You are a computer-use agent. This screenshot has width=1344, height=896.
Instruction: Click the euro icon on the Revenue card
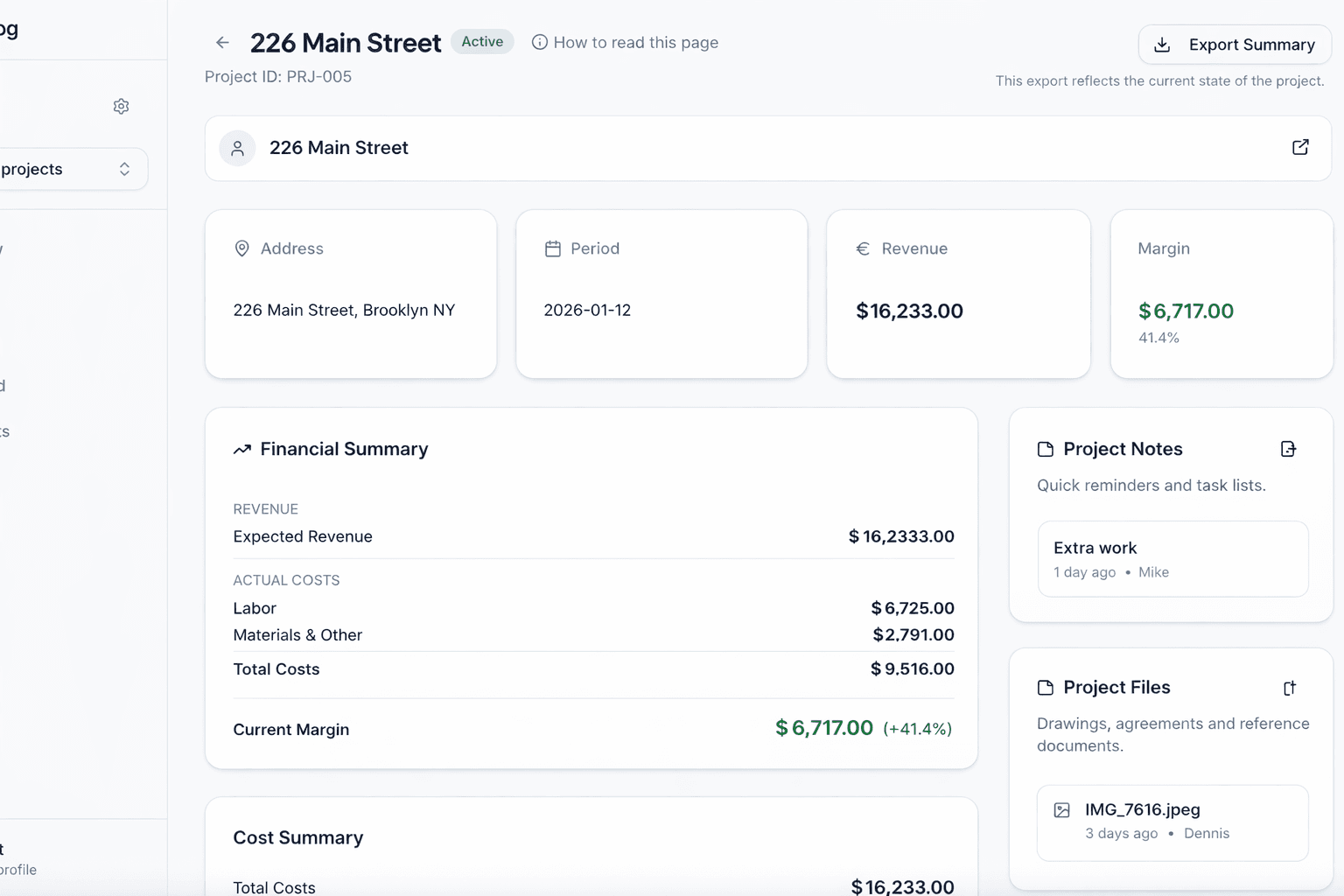coord(861,248)
